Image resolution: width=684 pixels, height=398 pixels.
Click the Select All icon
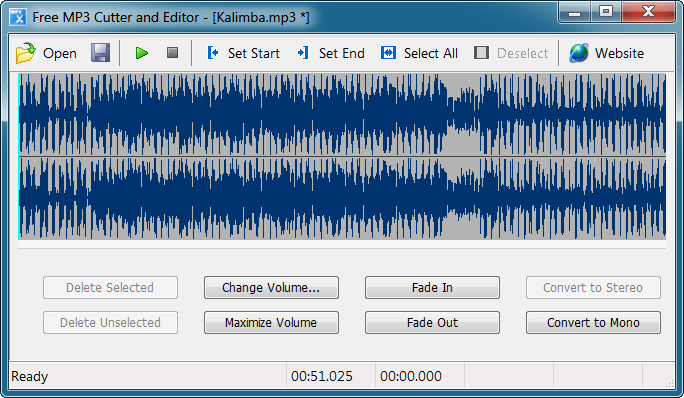pyautogui.click(x=388, y=53)
